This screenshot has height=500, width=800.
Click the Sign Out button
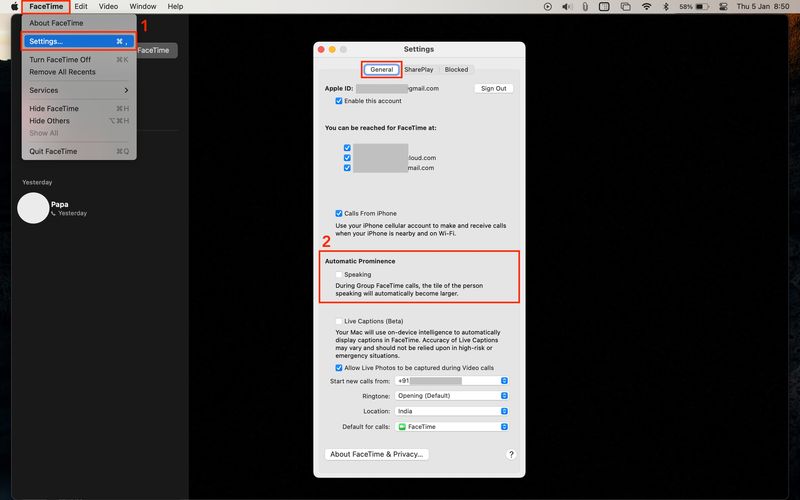pyautogui.click(x=493, y=88)
